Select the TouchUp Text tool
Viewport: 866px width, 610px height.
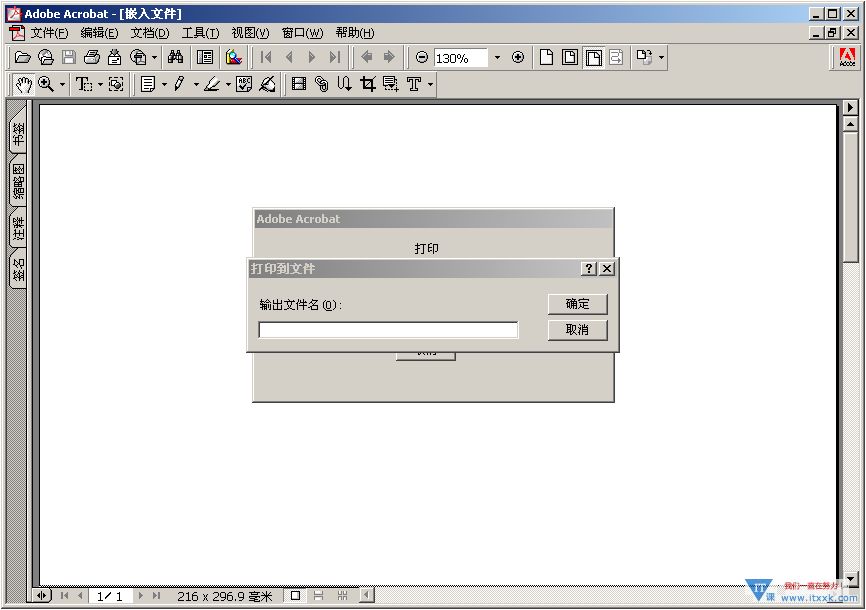point(414,85)
